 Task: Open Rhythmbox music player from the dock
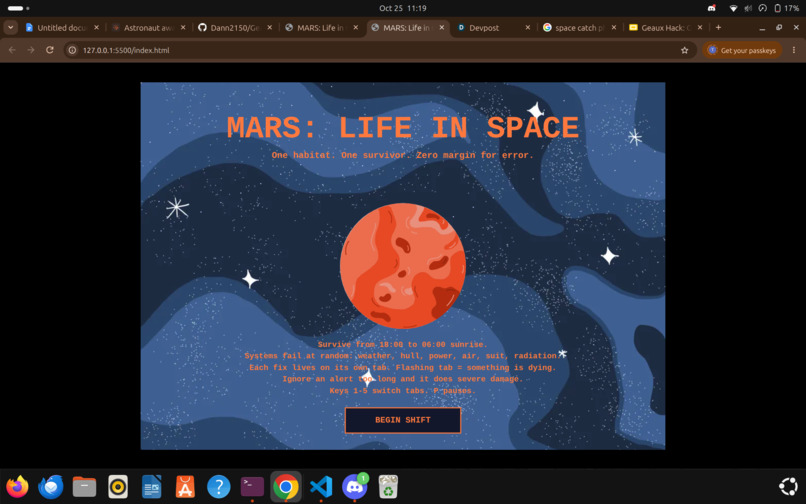pos(118,487)
